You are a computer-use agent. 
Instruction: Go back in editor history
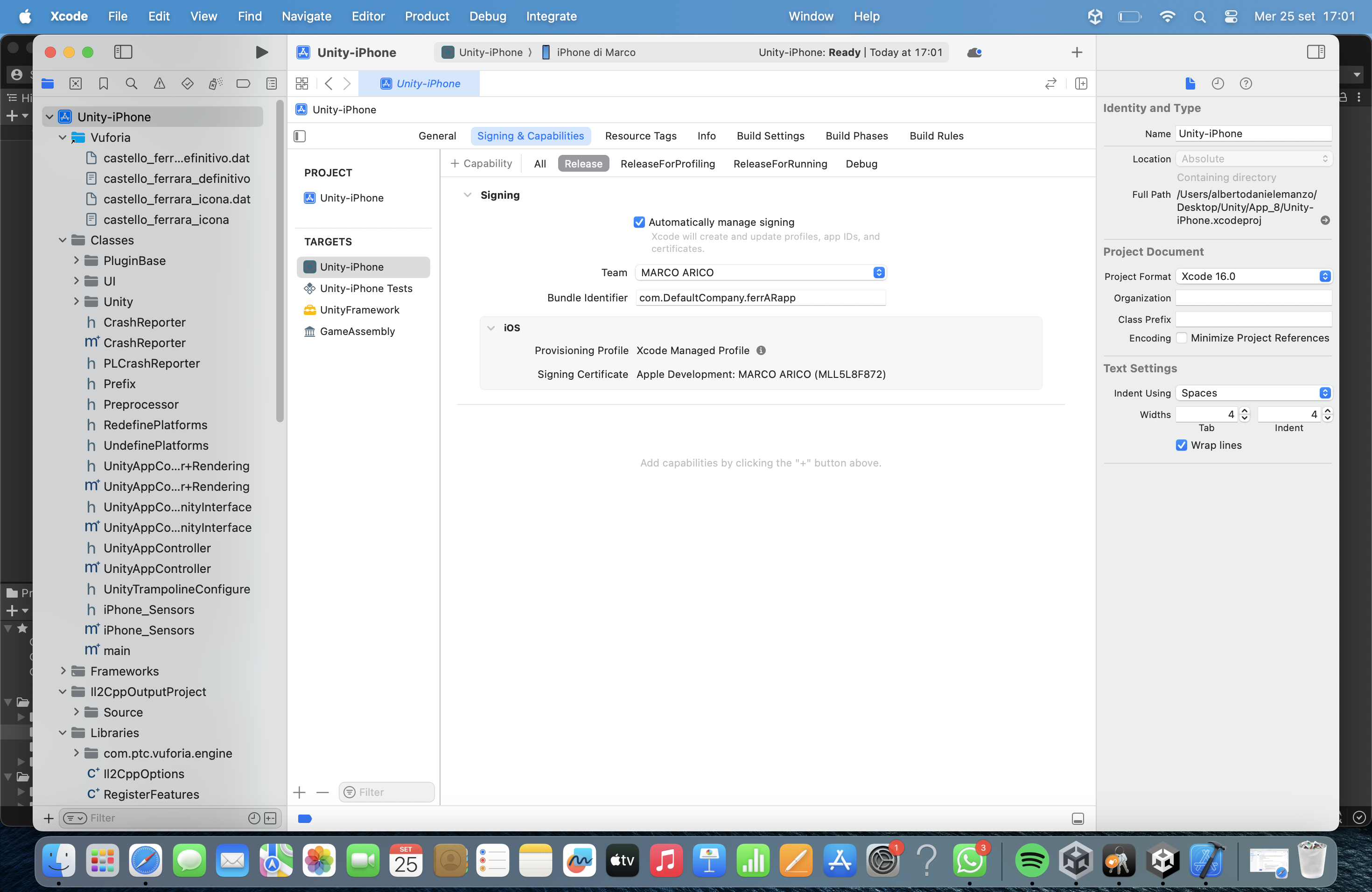tap(329, 84)
